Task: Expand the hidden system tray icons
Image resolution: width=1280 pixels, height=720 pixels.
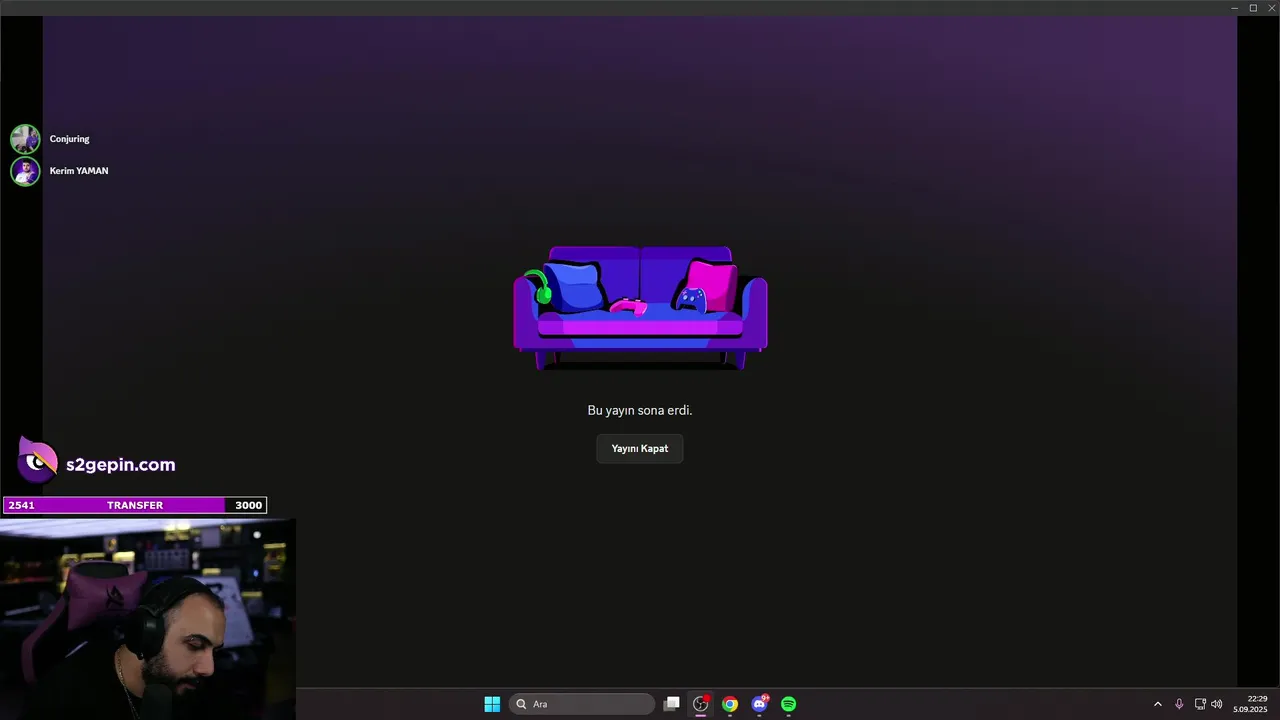Action: click(x=1158, y=704)
